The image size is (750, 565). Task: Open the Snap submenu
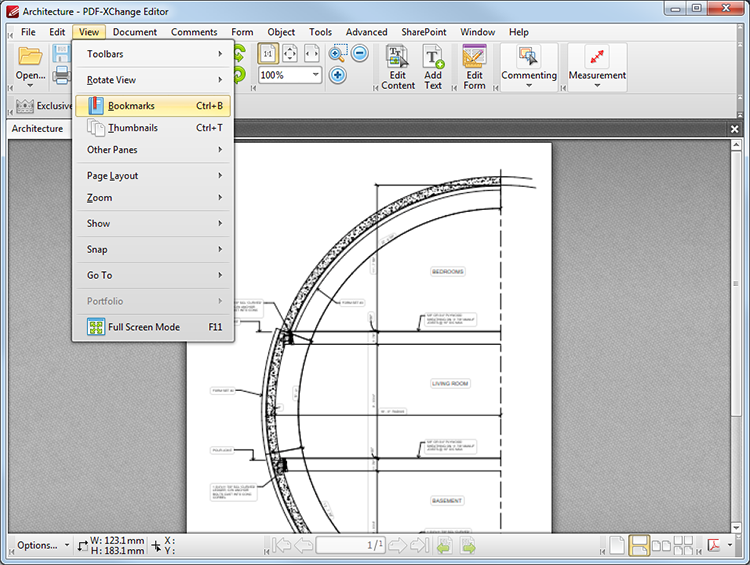point(153,249)
